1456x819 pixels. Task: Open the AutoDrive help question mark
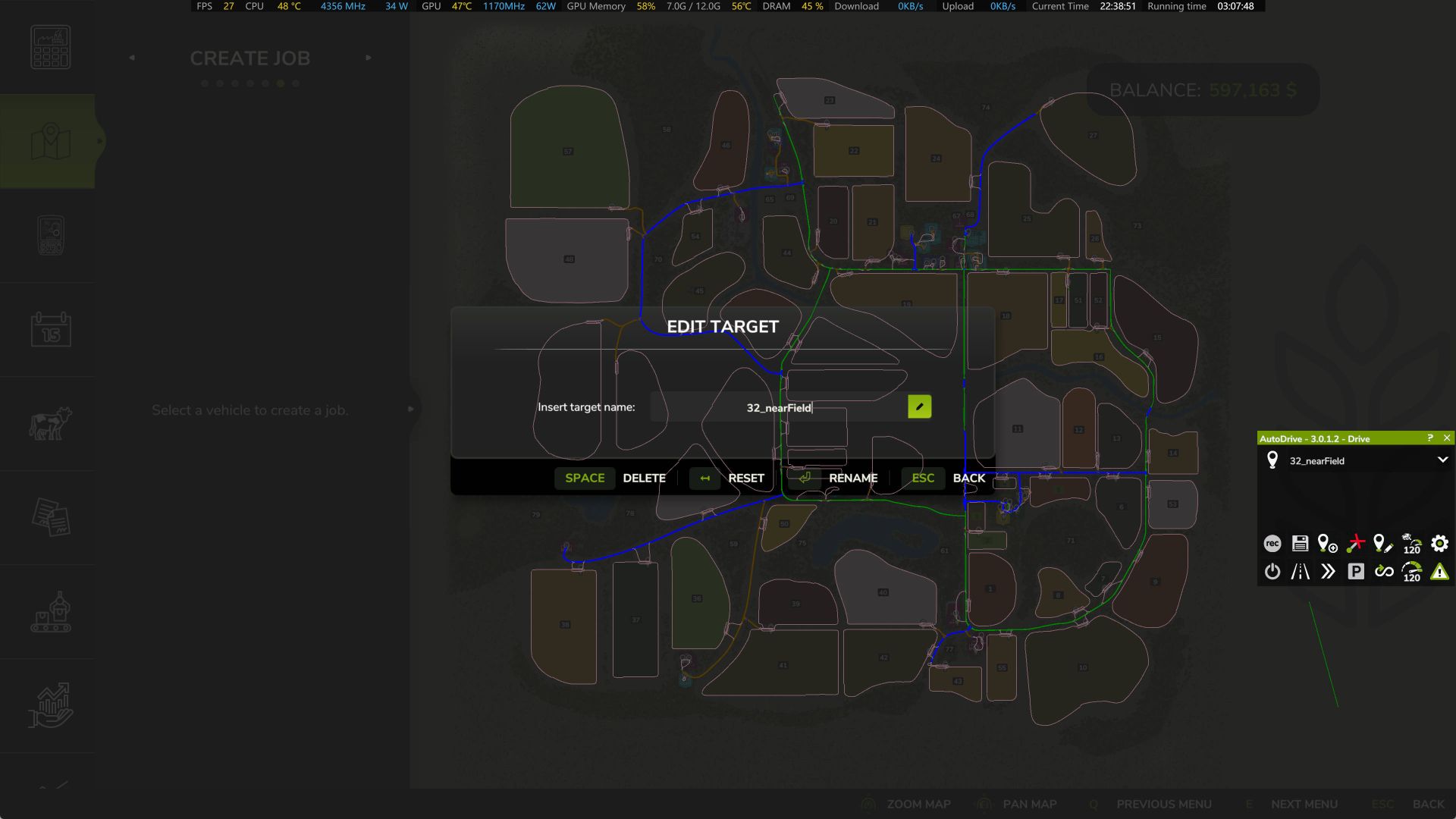(1430, 438)
